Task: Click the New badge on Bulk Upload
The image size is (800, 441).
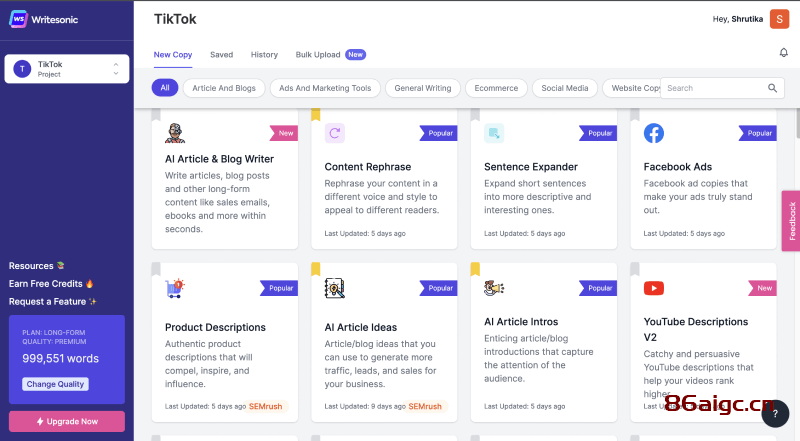Action: pos(356,55)
